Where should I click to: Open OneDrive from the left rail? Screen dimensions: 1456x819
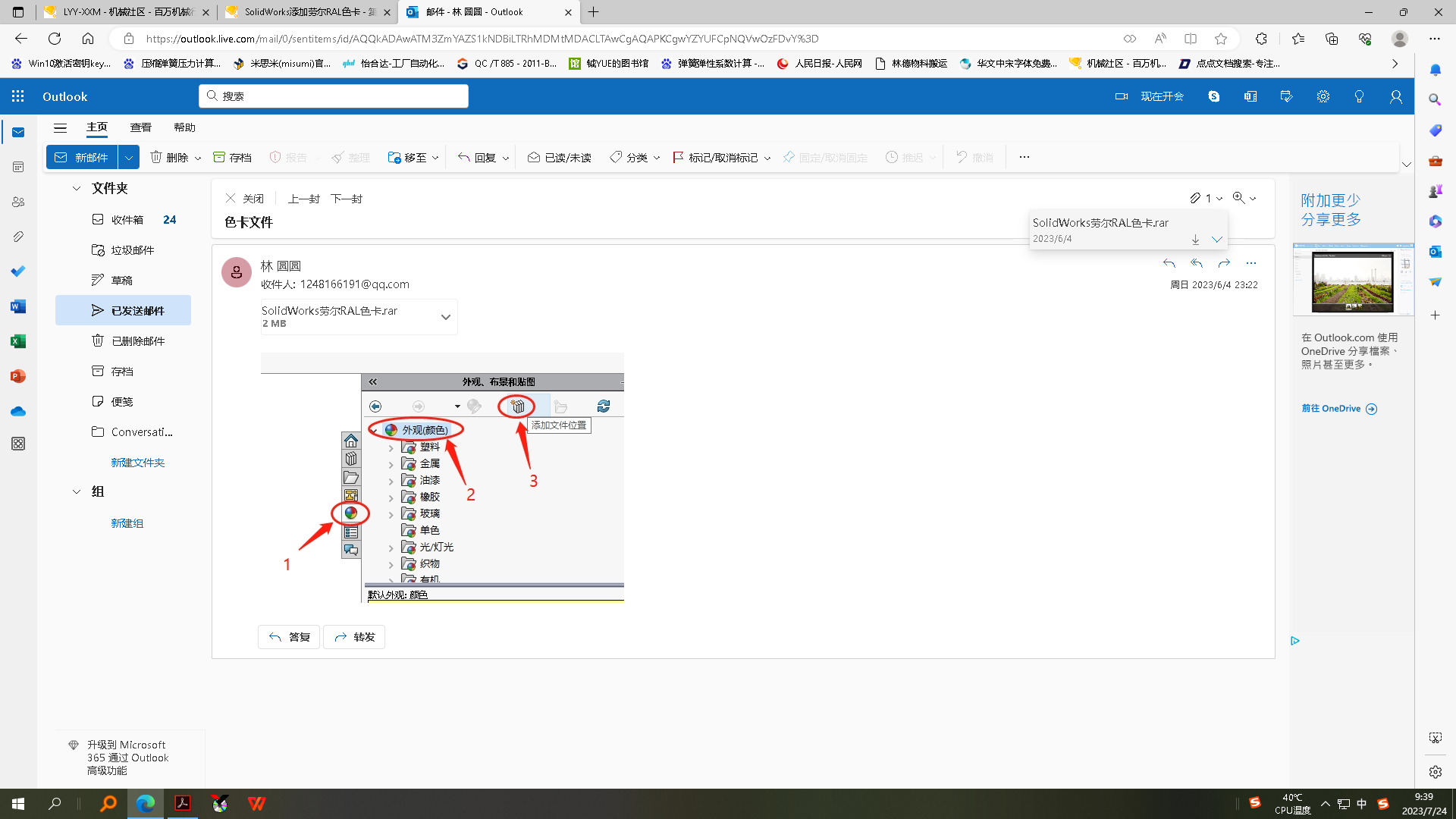tap(18, 411)
